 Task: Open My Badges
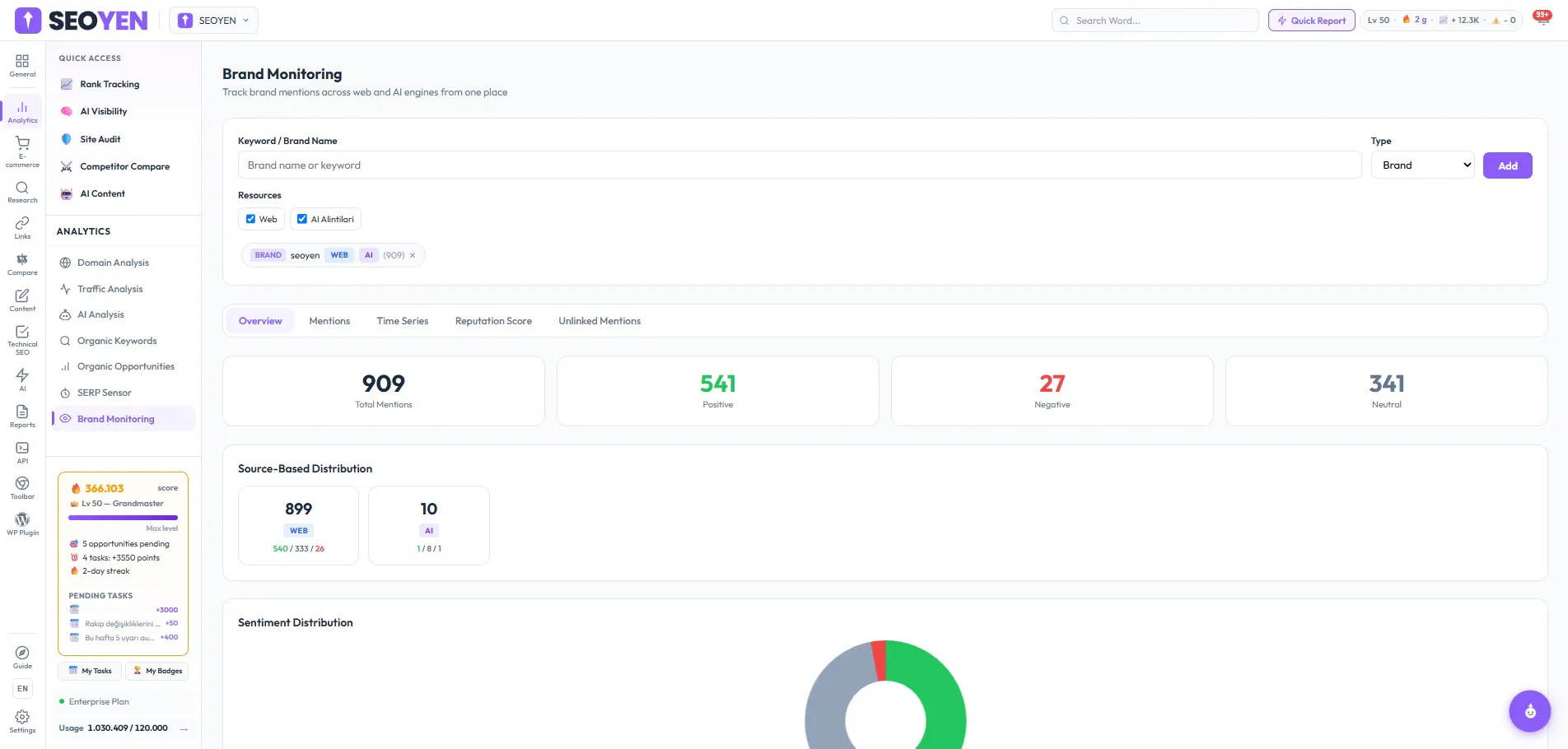(x=157, y=671)
